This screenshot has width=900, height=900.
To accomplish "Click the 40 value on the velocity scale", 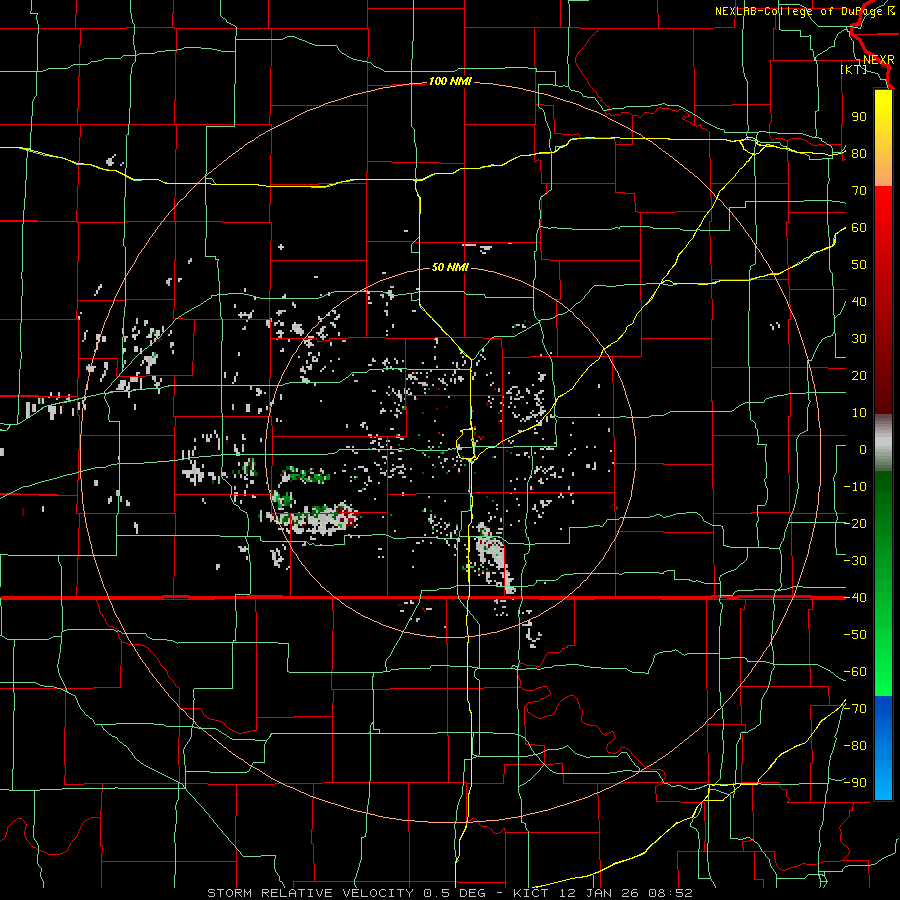I will pos(859,302).
